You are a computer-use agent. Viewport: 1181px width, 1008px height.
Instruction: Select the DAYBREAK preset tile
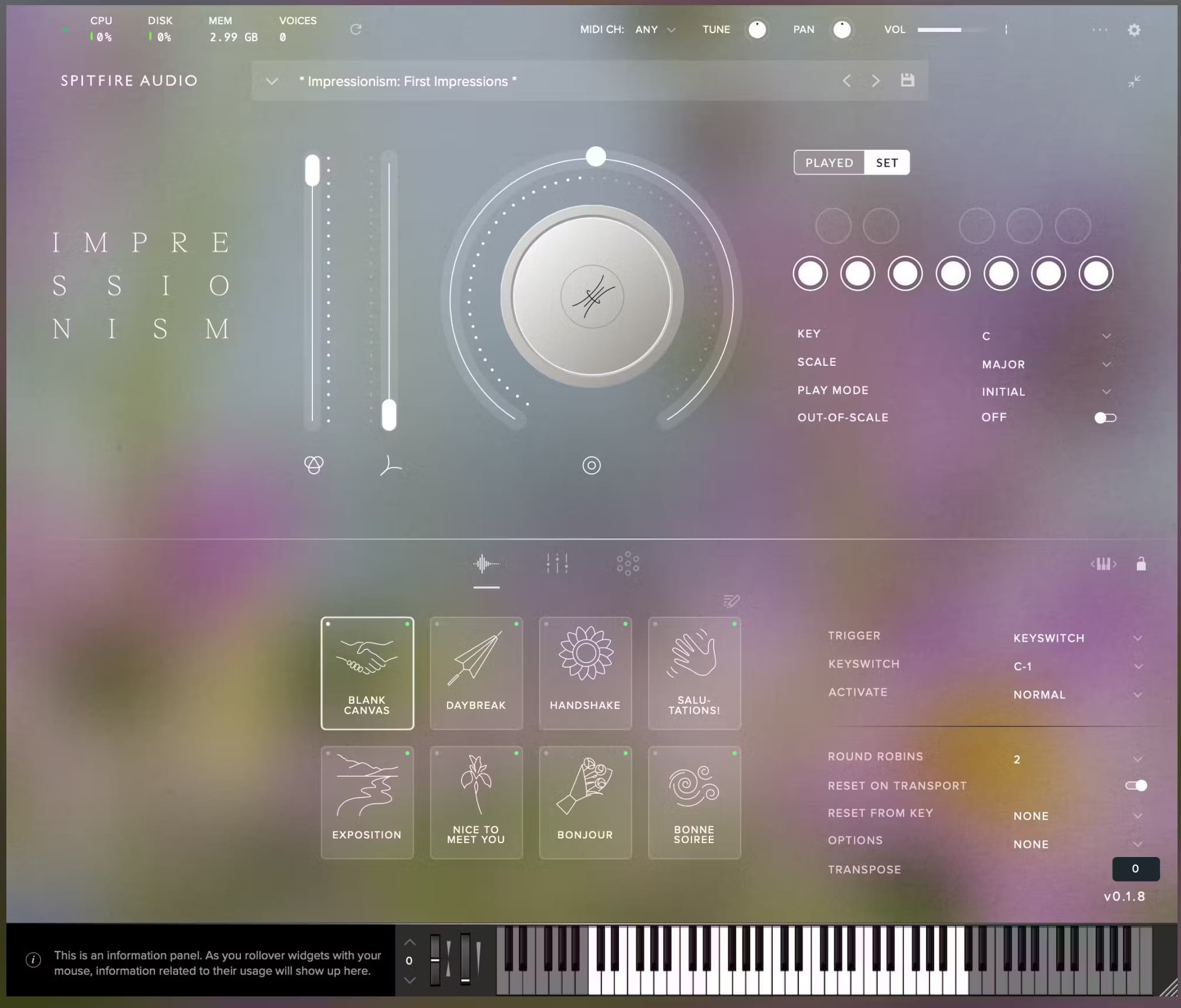tap(476, 672)
